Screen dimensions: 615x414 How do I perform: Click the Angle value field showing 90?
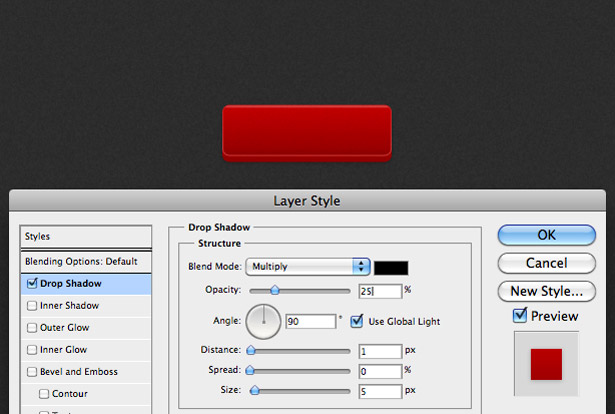(x=311, y=321)
